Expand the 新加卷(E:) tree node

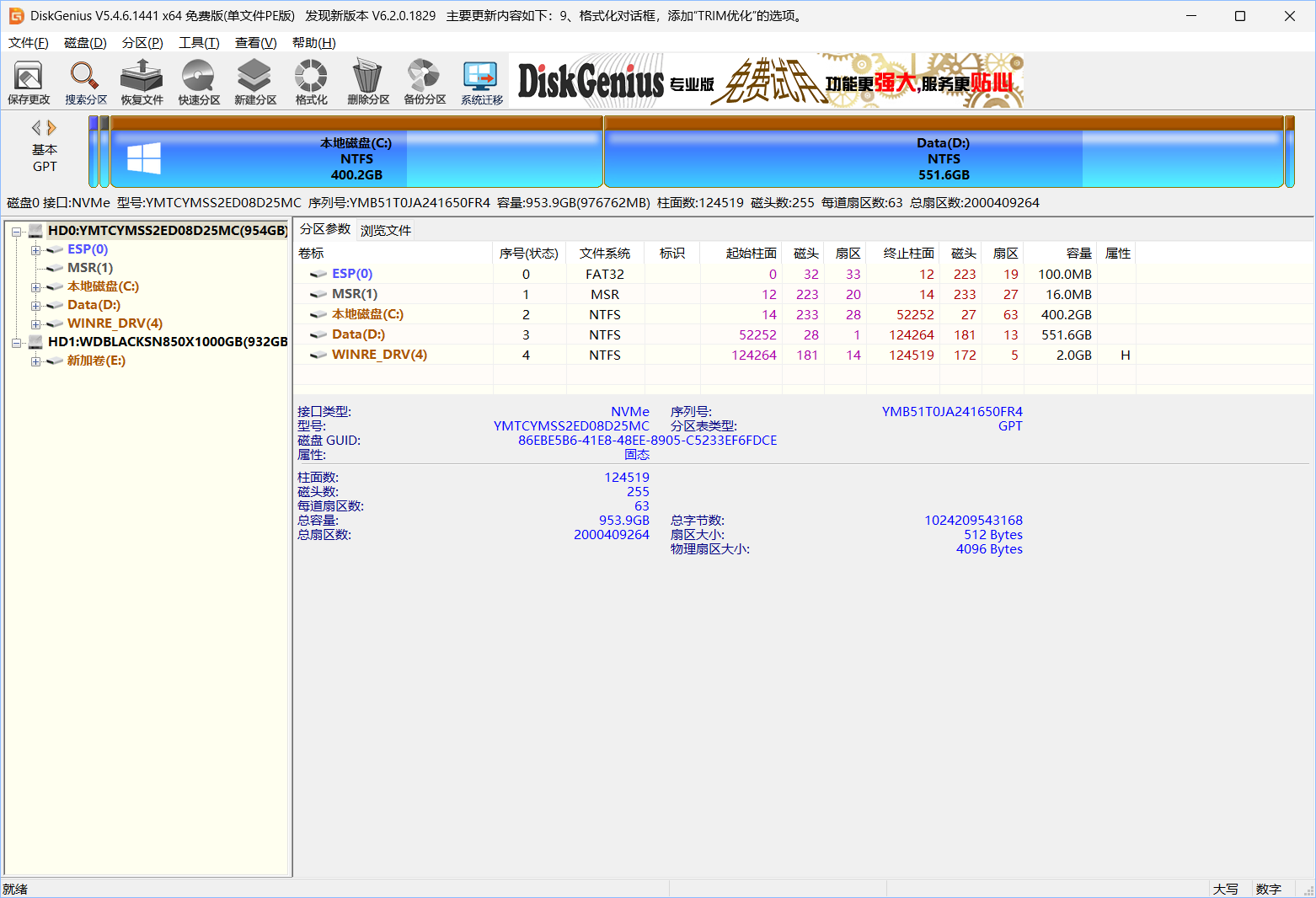[35, 361]
